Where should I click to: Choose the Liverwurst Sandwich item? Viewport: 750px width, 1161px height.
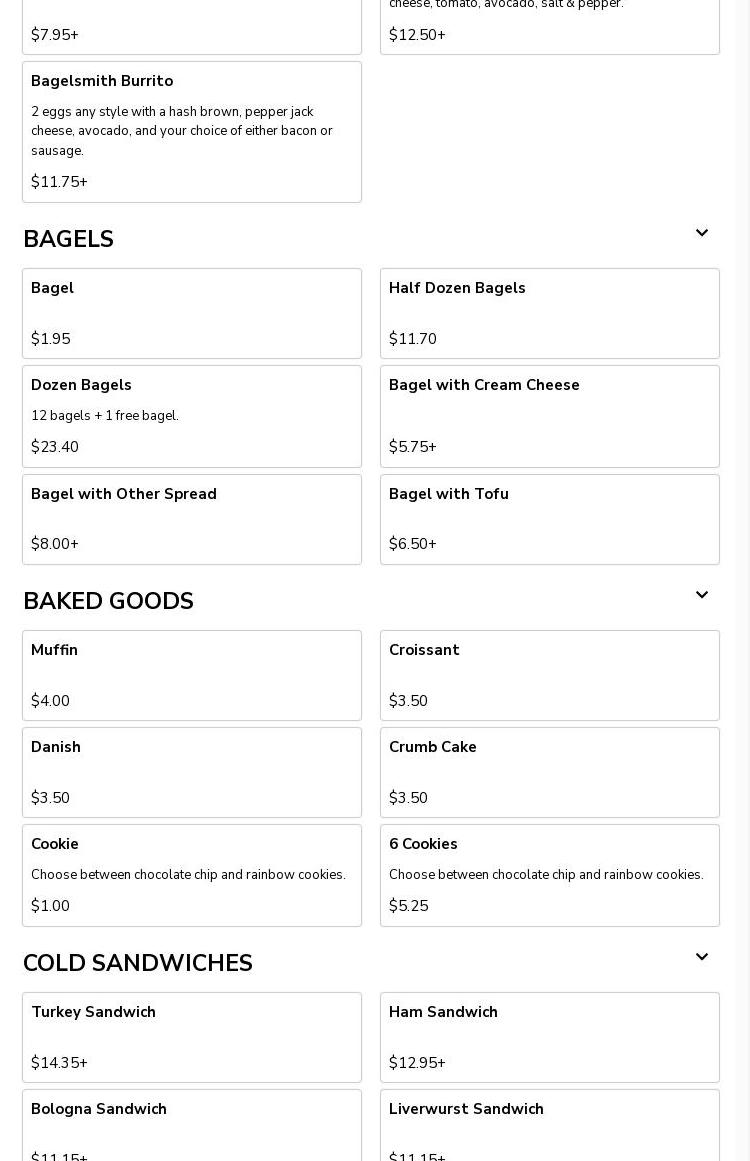pos(549,1125)
